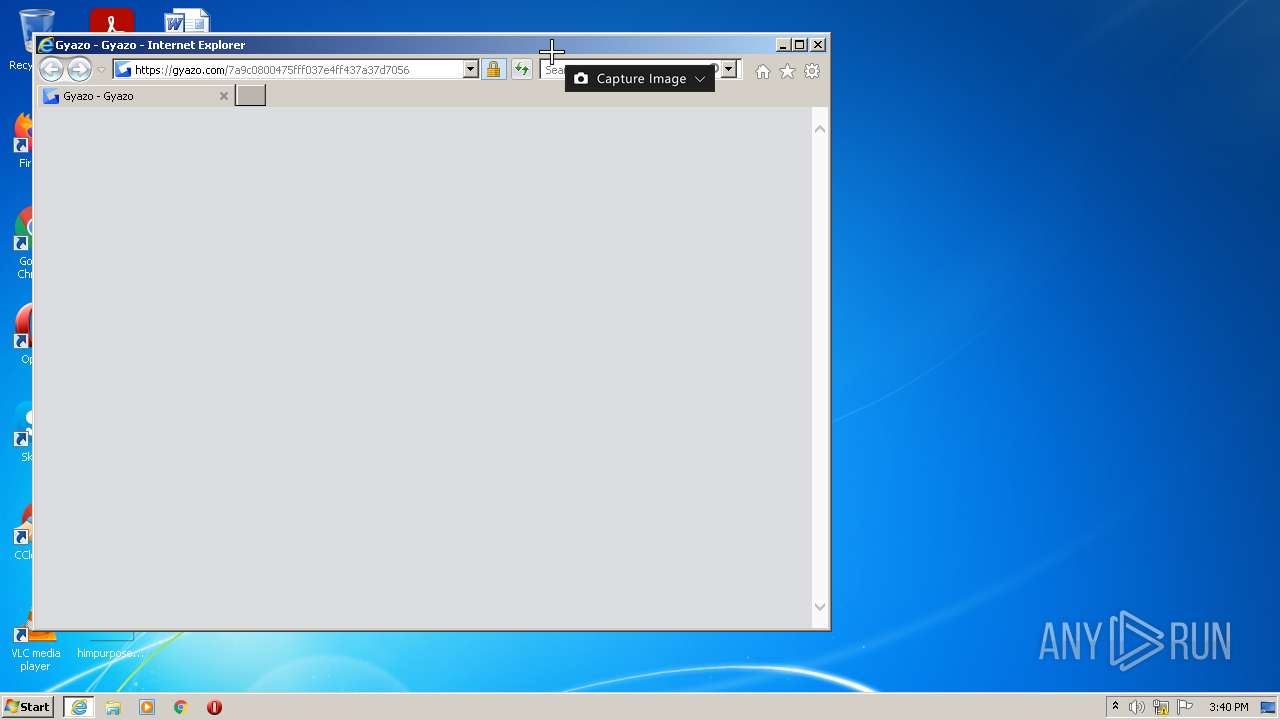This screenshot has width=1280, height=720.
Task: Open Windows Explorer from taskbar
Action: (x=113, y=707)
